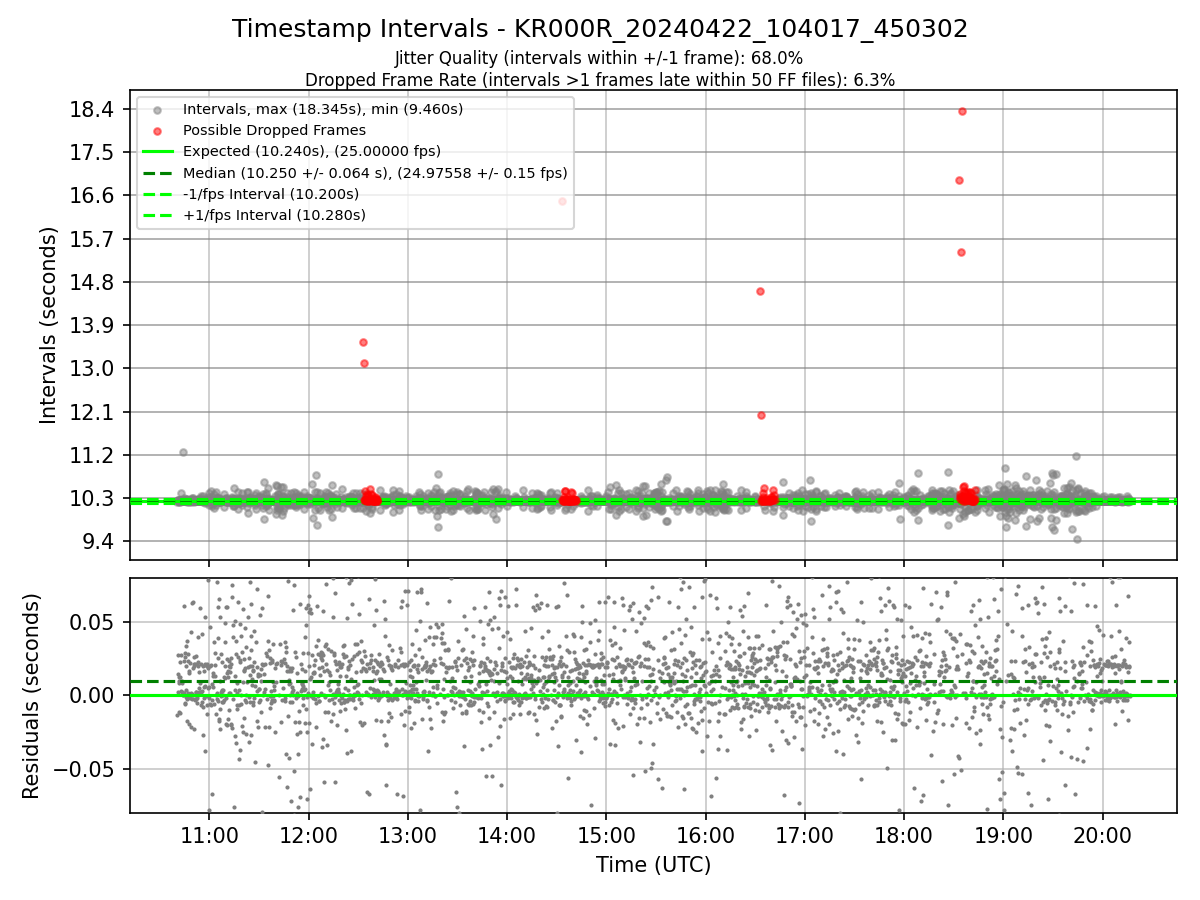The image size is (1200, 900).
Task: Select the red point near 15.4 seconds
Action: pyautogui.click(x=961, y=252)
